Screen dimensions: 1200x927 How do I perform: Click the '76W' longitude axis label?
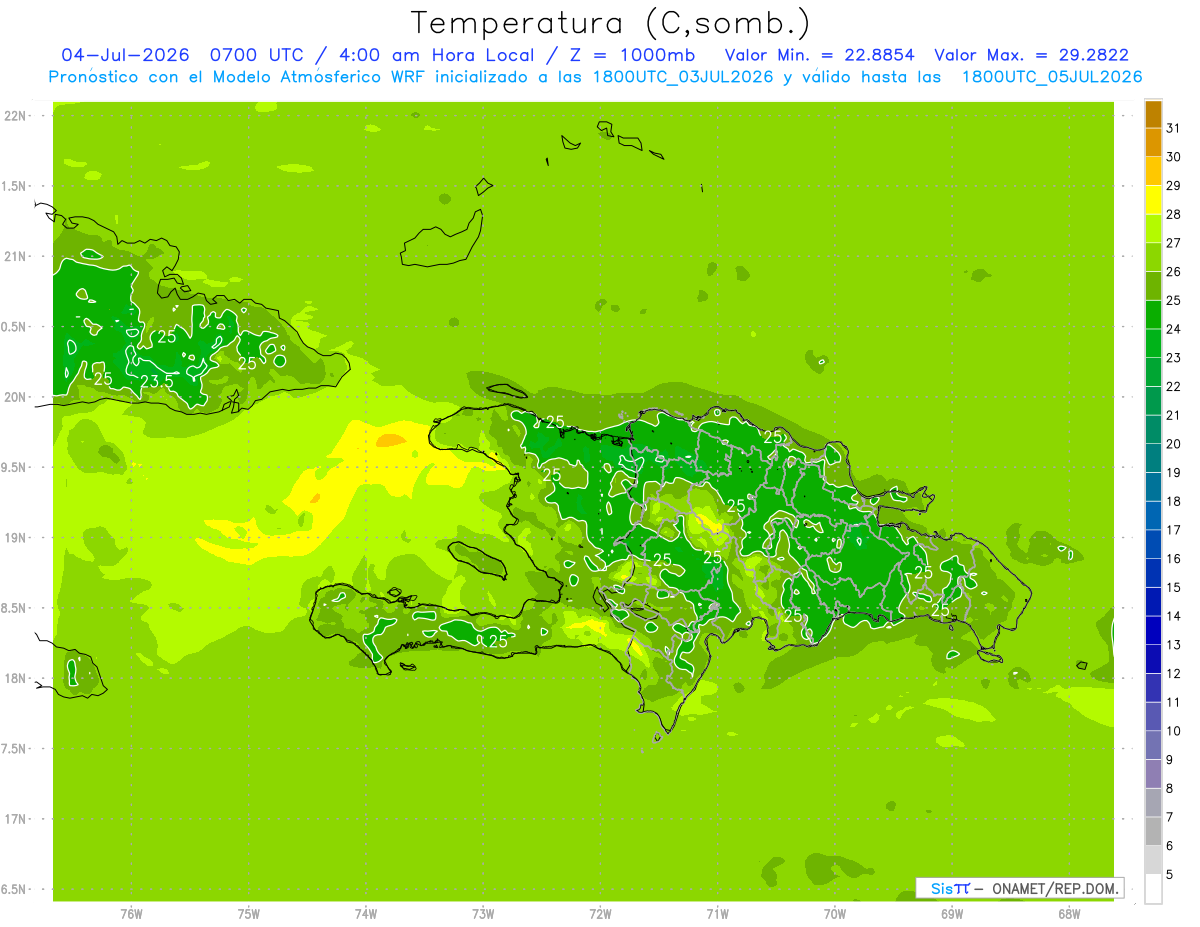tap(131, 913)
